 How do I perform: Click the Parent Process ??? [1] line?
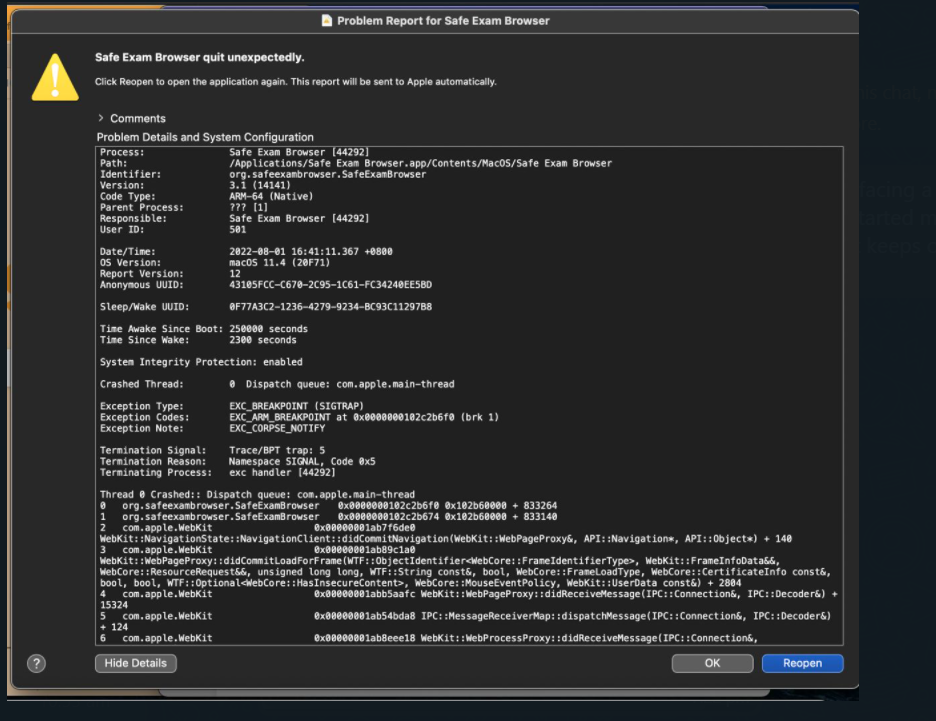click(184, 207)
